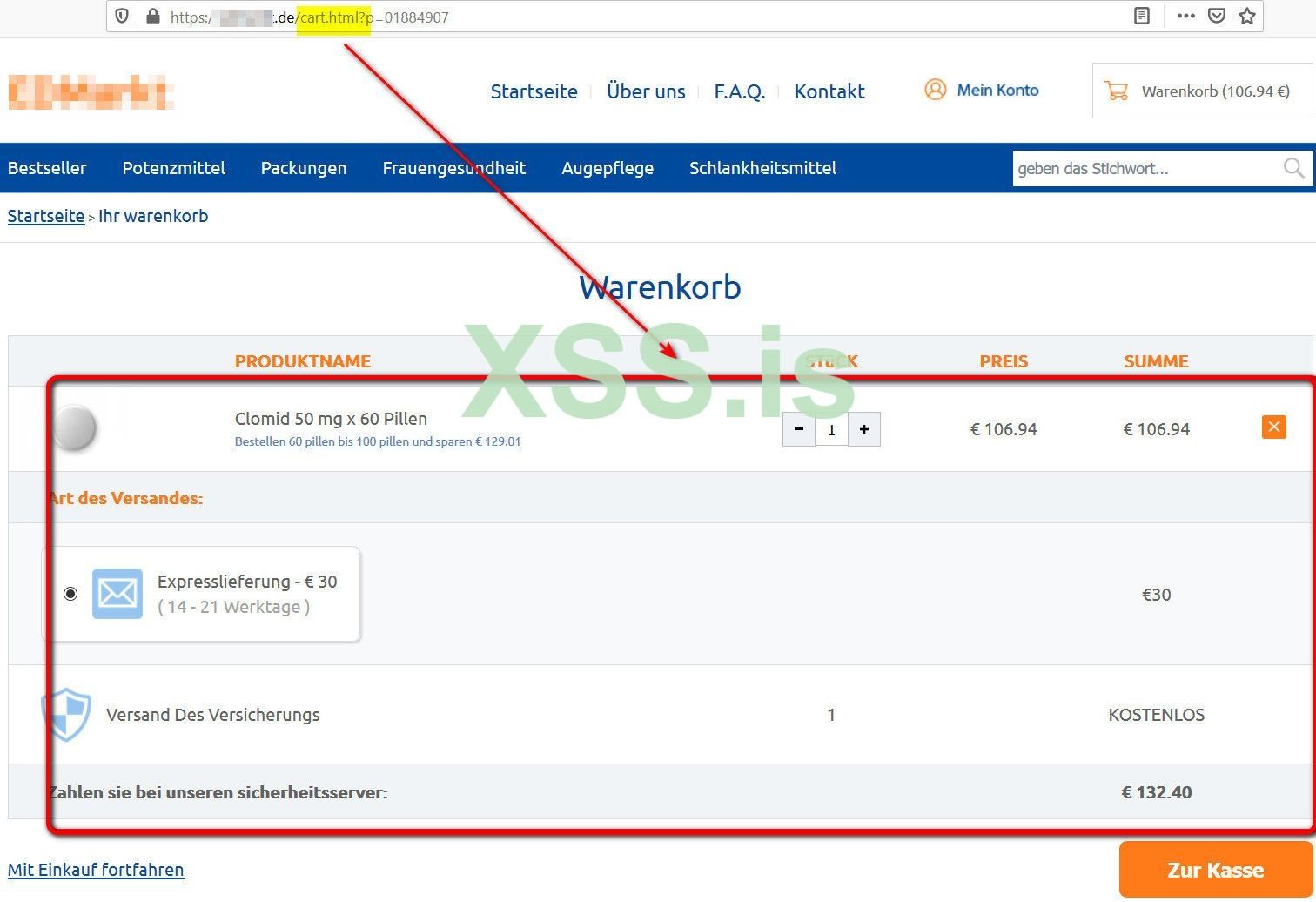Open the Über uns page
The image size is (1316, 902).
pos(646,91)
